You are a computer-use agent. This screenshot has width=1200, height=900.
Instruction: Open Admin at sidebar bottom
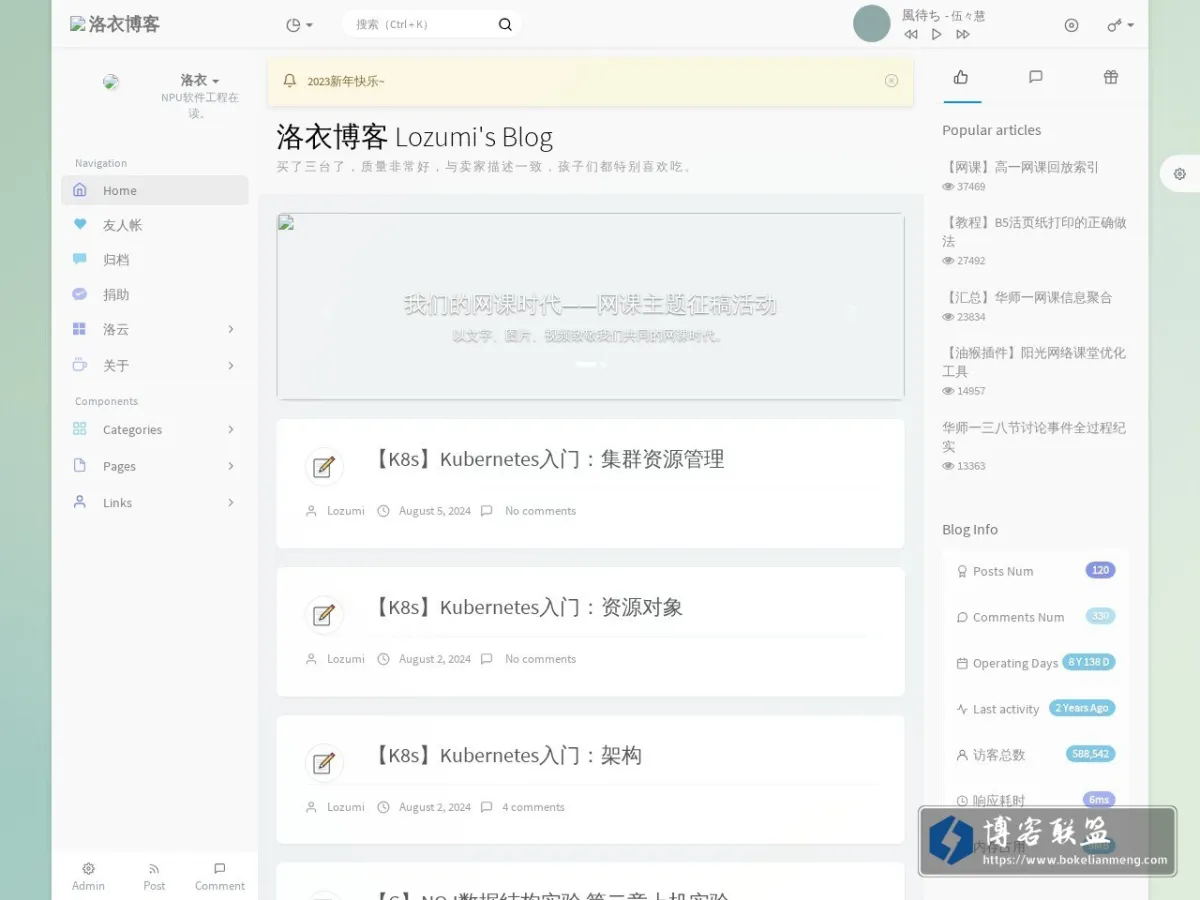pos(88,876)
